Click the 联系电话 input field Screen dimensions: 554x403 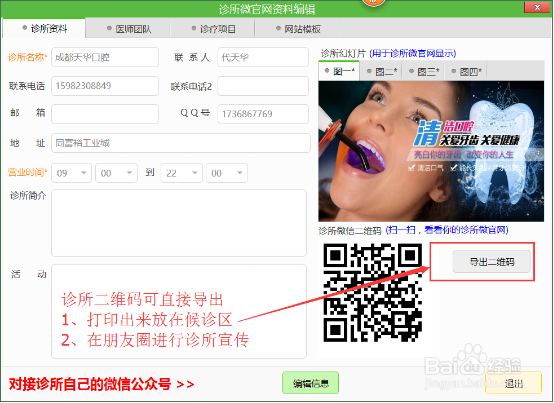(105, 86)
